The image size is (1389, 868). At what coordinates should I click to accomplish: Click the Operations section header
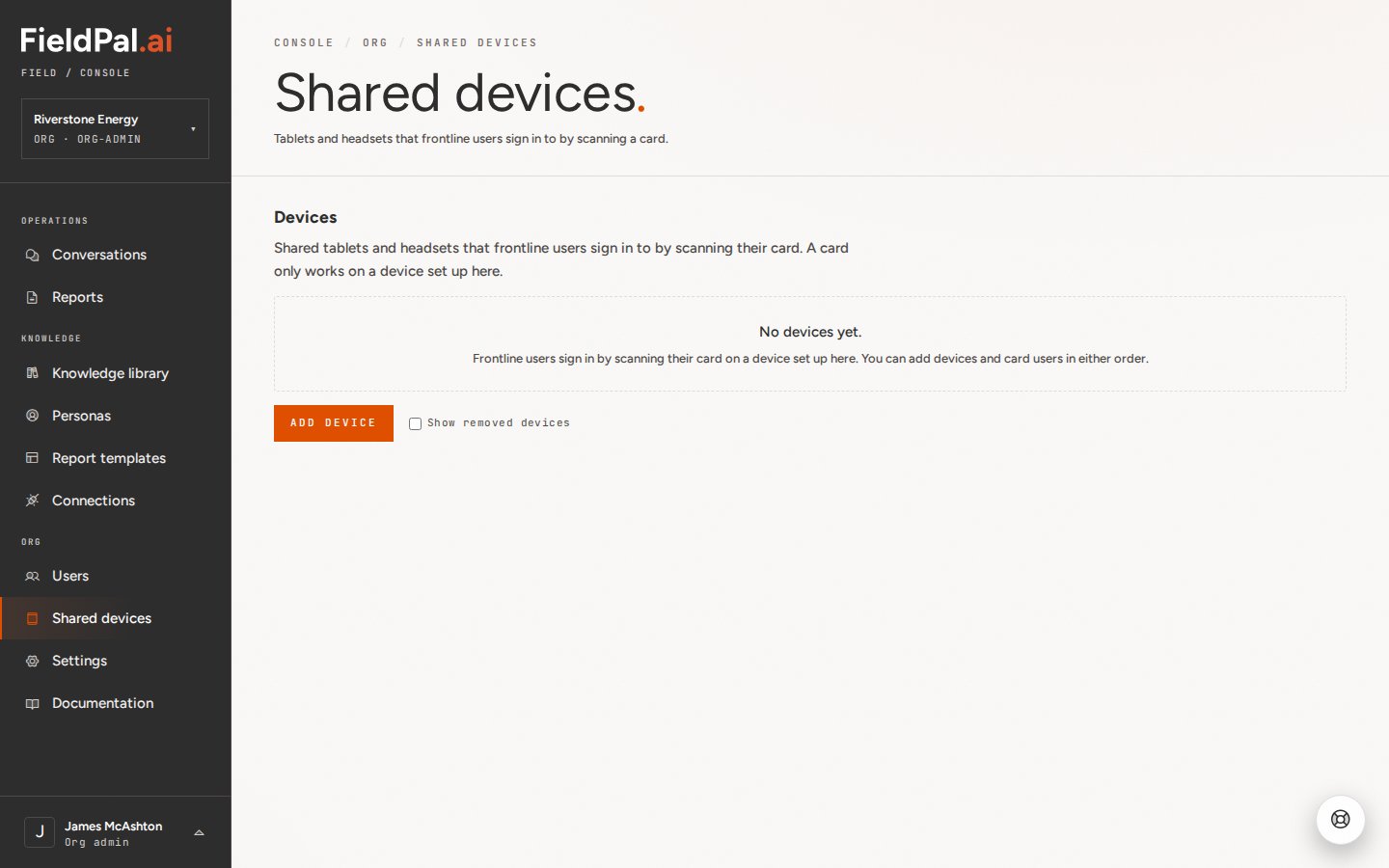(x=55, y=221)
